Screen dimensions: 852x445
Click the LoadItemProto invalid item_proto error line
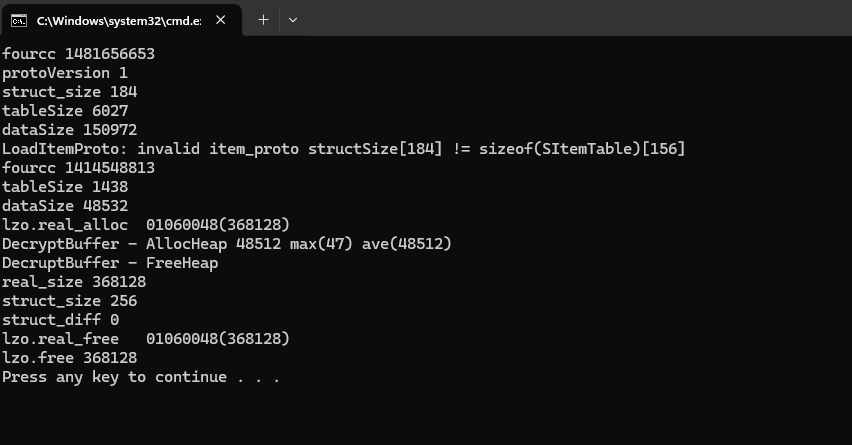[343, 149]
